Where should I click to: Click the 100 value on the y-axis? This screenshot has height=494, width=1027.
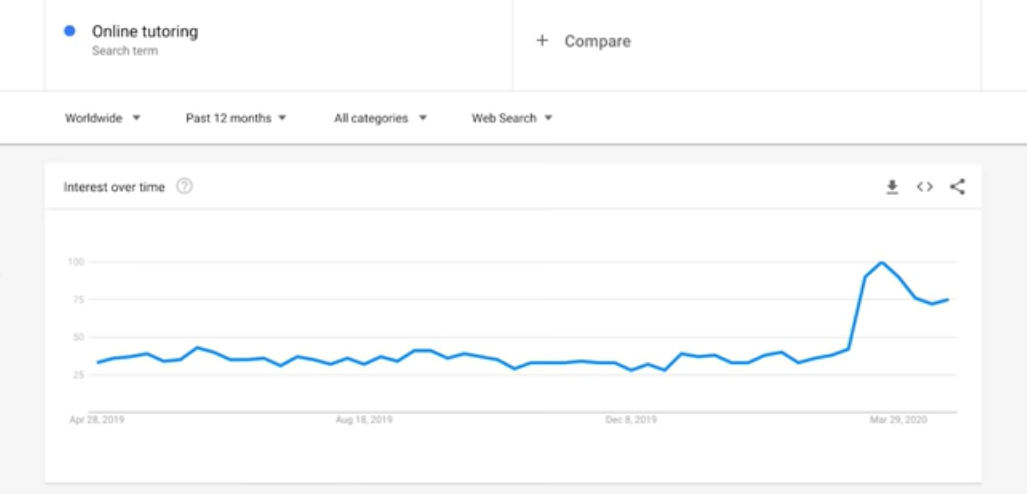coord(75,262)
